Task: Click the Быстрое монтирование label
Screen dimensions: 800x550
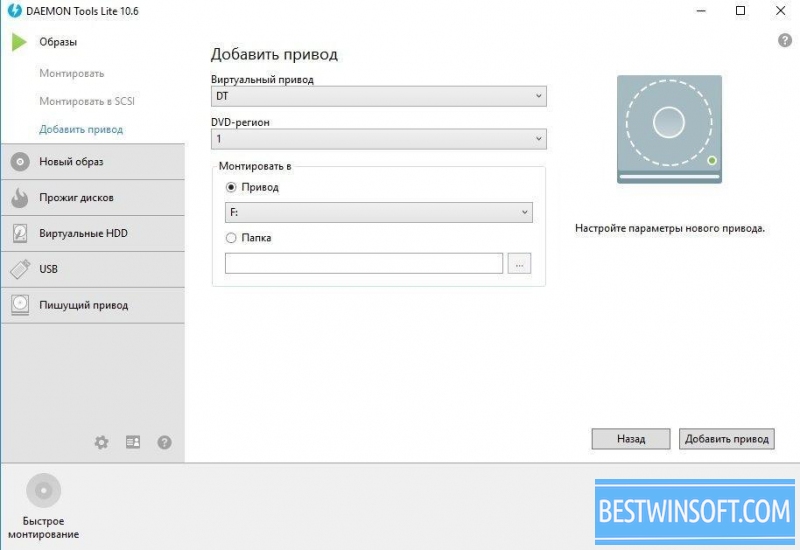Action: 43,528
